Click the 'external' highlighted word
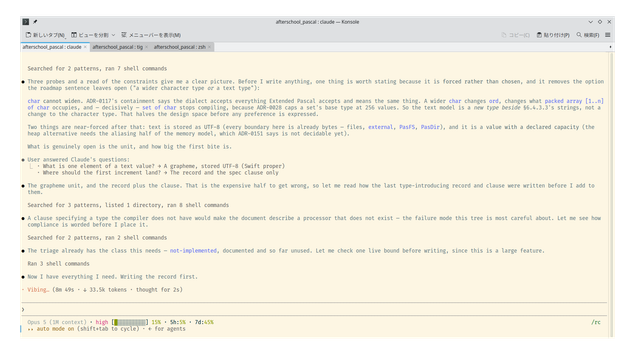The image size is (635, 362). pyautogui.click(x=380, y=127)
